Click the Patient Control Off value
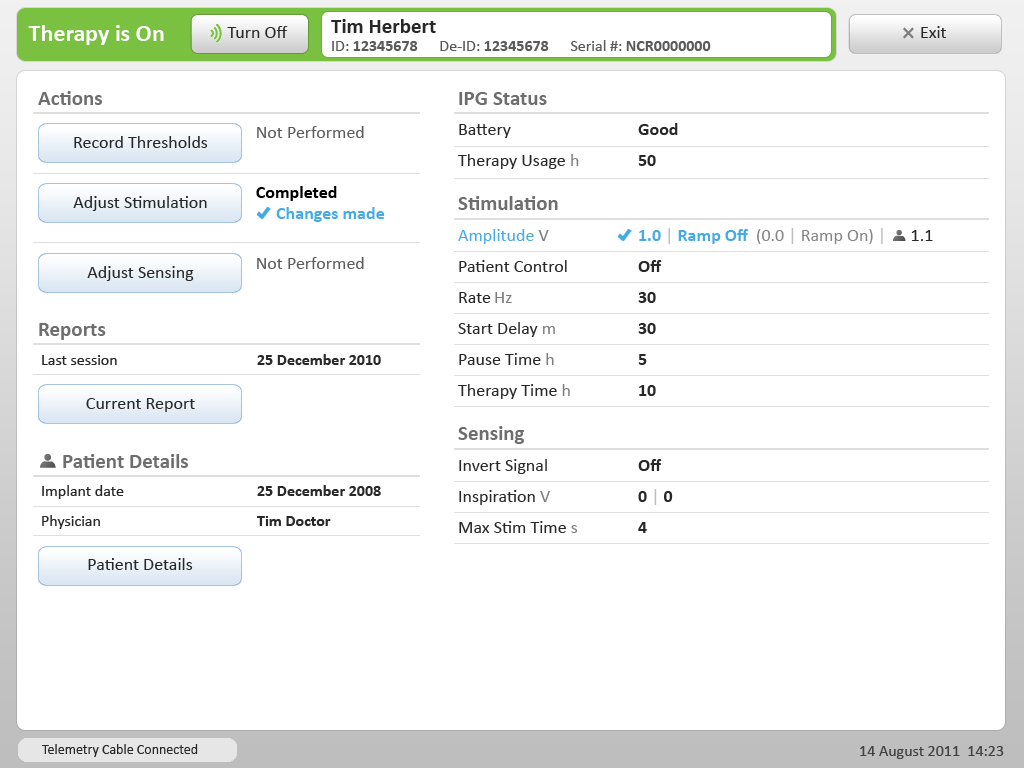 (x=649, y=267)
